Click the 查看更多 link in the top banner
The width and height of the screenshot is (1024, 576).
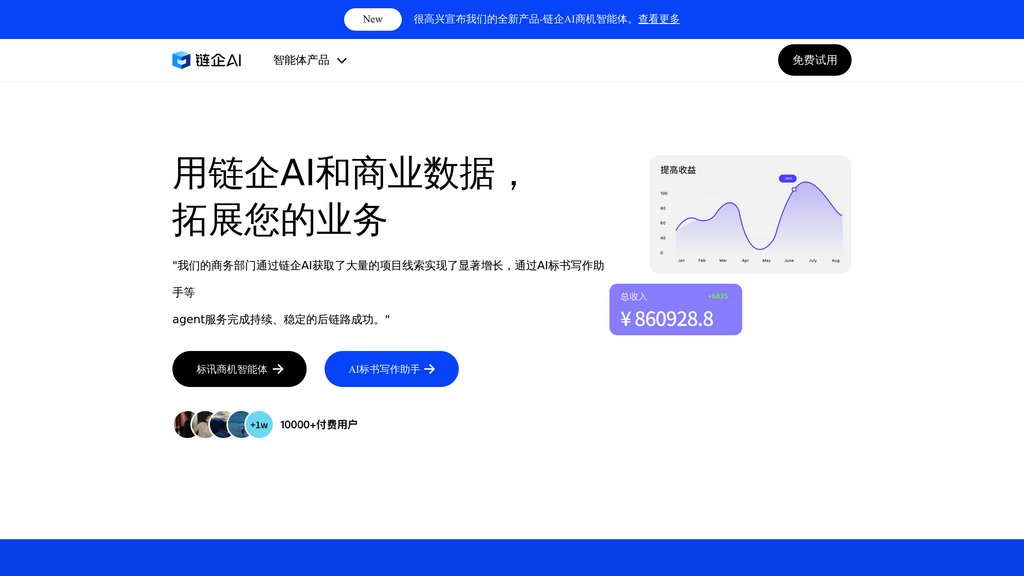659,19
